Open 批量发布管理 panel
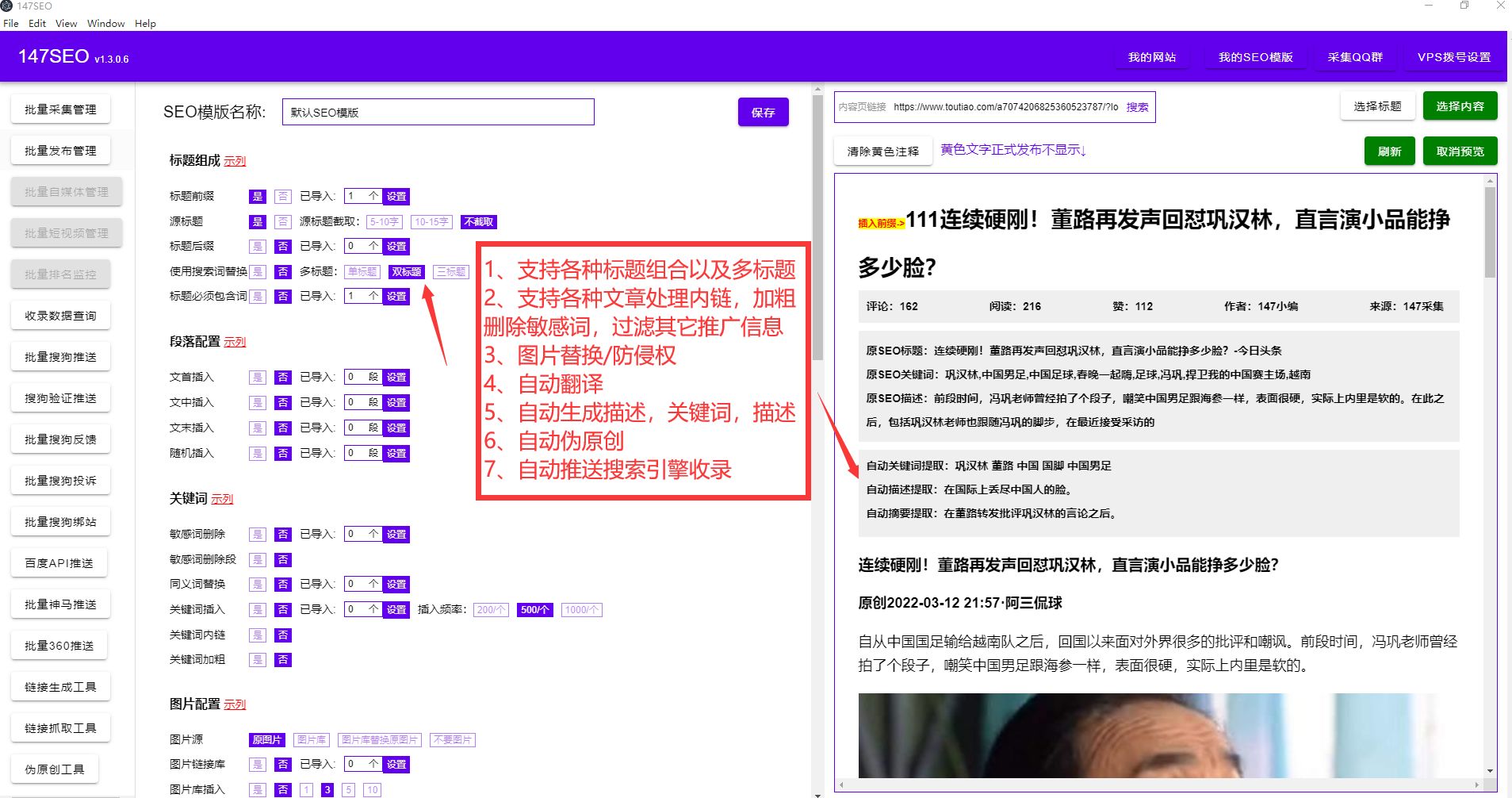The height and width of the screenshot is (798, 1512). click(59, 150)
